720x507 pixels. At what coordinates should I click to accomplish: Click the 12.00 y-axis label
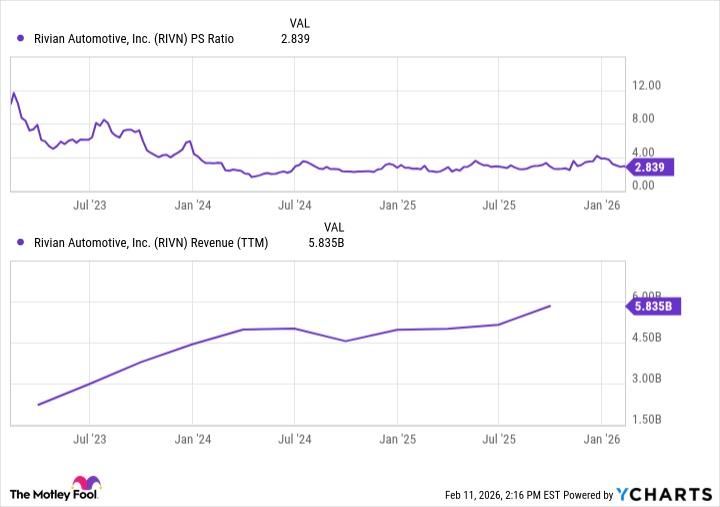(x=647, y=86)
